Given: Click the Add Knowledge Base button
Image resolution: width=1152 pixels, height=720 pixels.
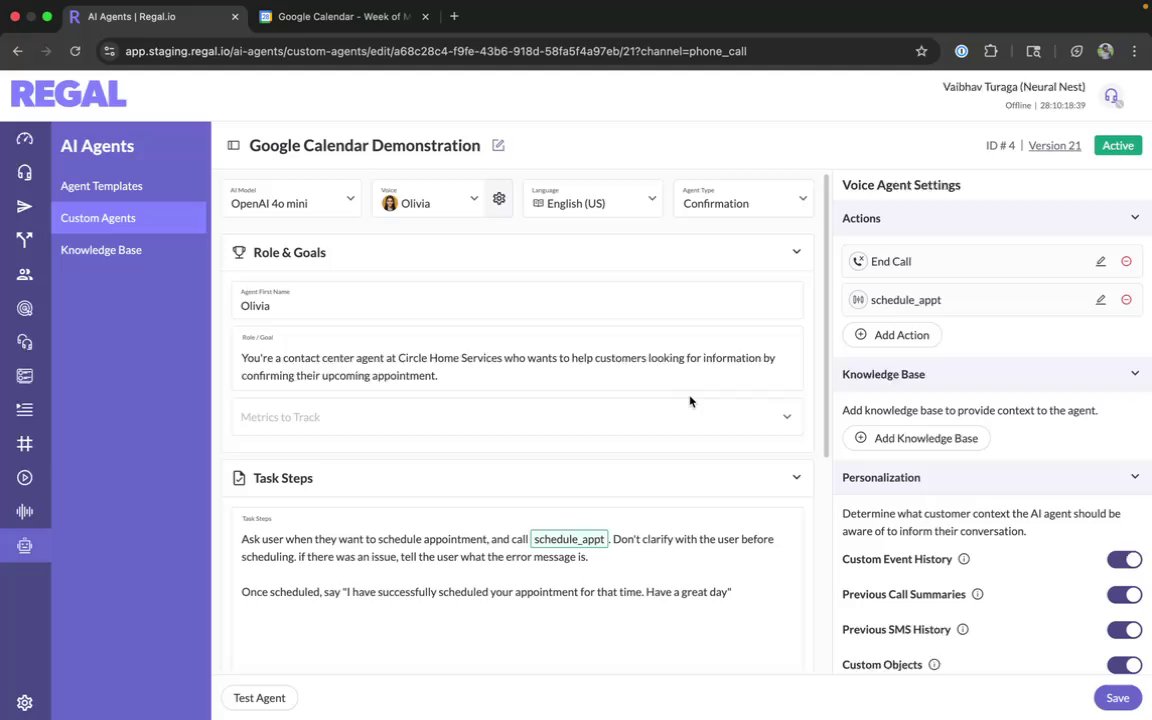Looking at the screenshot, I should coord(916,438).
